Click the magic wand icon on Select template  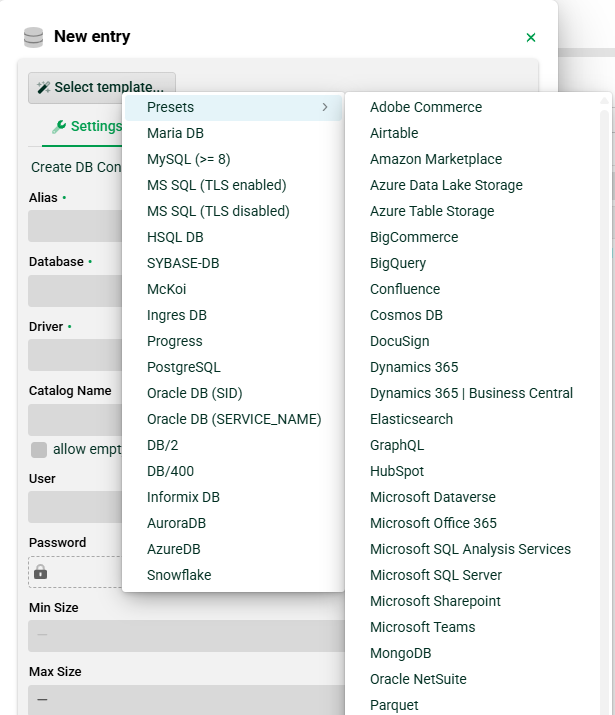coord(43,87)
